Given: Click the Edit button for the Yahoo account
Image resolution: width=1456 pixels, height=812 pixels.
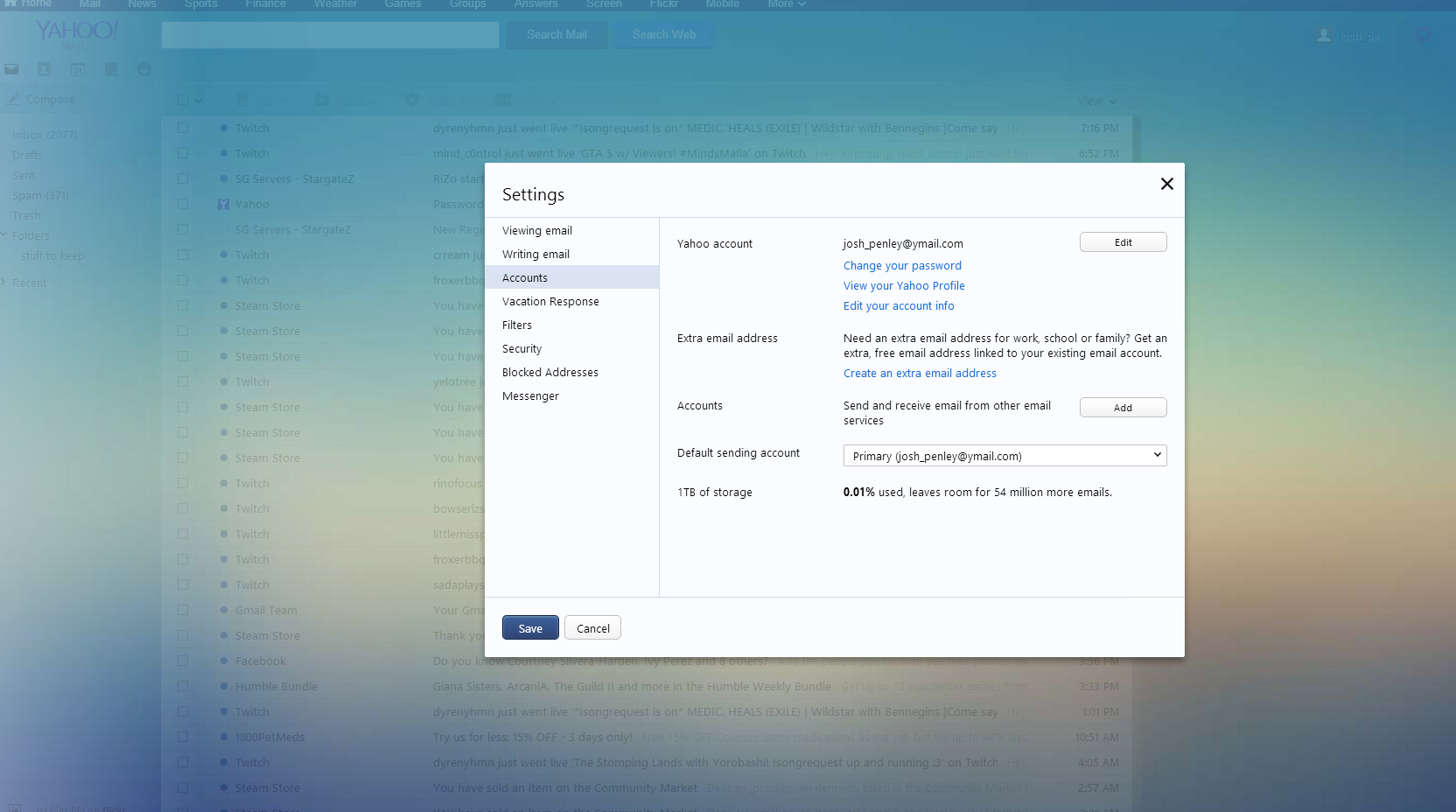Looking at the screenshot, I should (x=1123, y=242).
